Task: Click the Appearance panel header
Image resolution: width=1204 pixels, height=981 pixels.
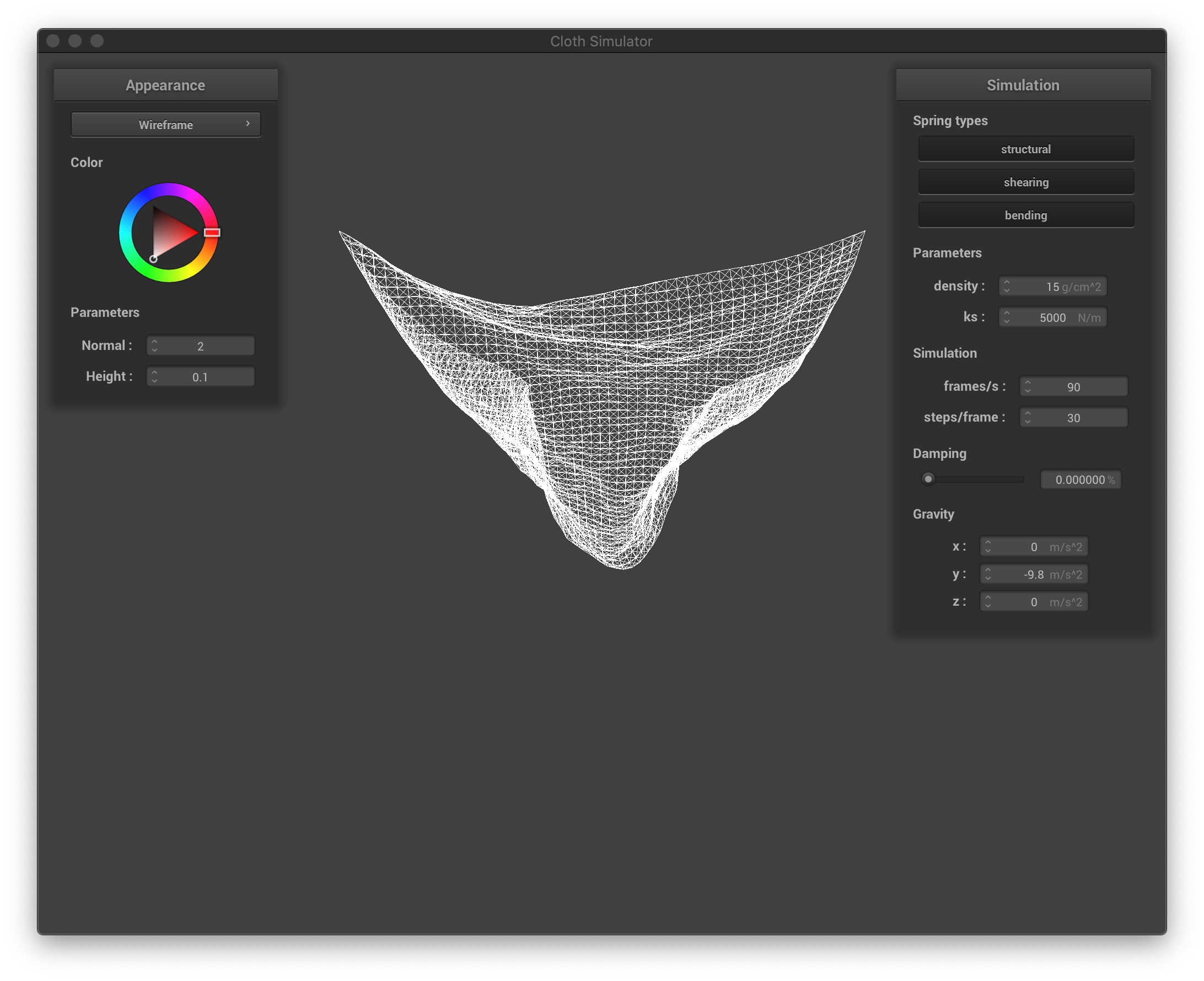Action: 165,85
